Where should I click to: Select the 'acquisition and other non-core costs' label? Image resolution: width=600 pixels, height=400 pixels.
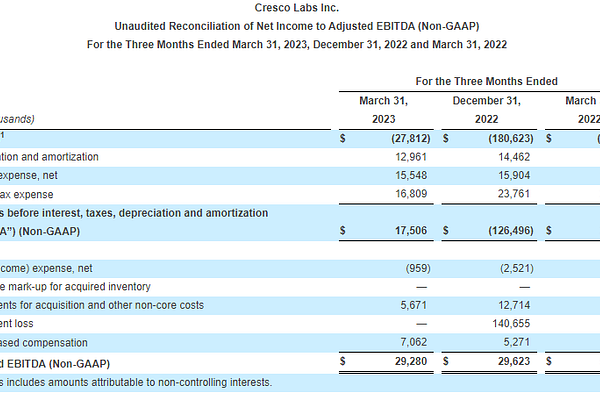[x=102, y=305]
